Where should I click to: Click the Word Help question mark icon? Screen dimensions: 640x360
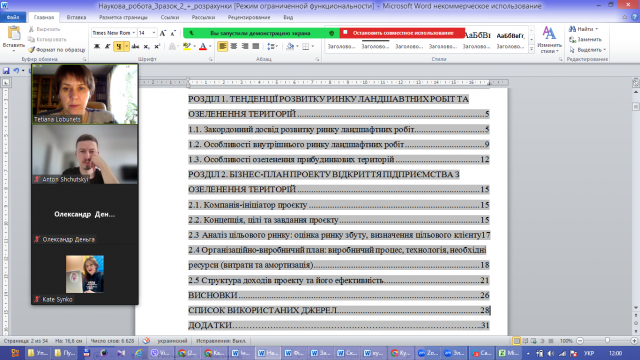pos(634,17)
